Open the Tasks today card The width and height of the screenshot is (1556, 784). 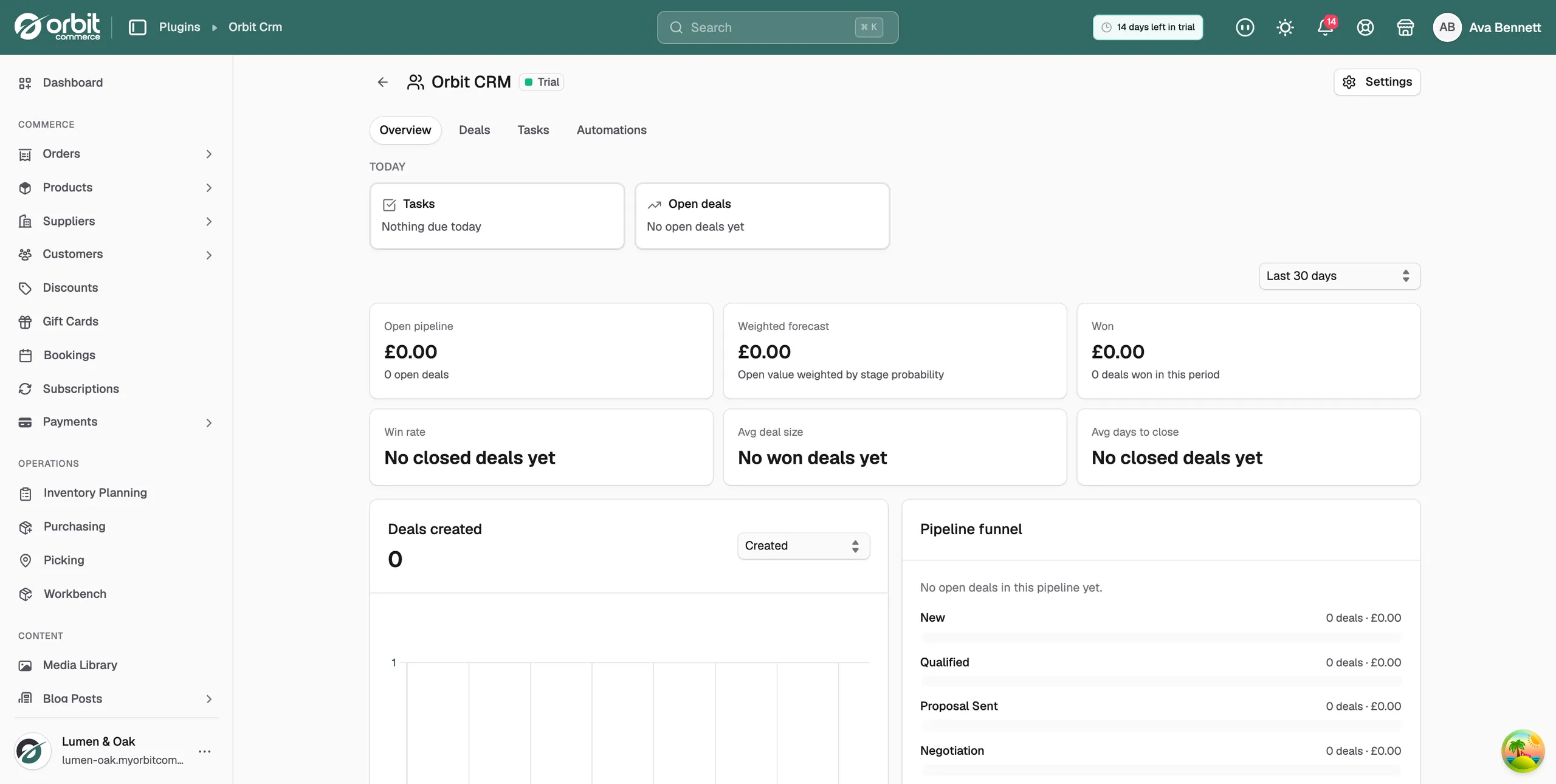497,216
